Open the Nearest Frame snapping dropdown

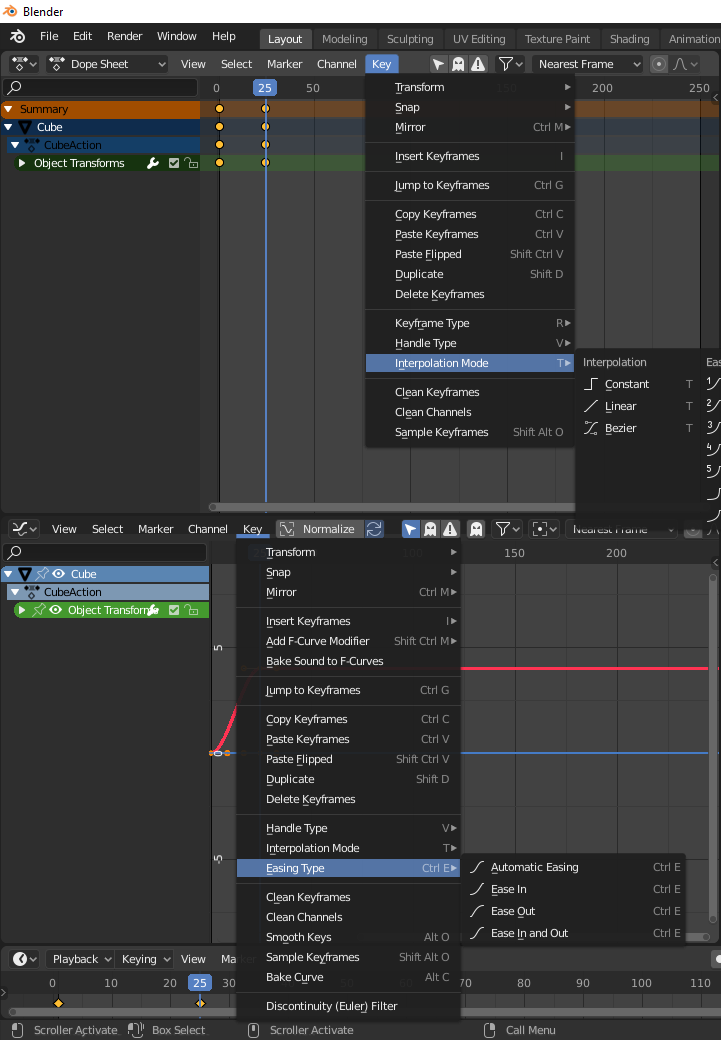click(588, 64)
